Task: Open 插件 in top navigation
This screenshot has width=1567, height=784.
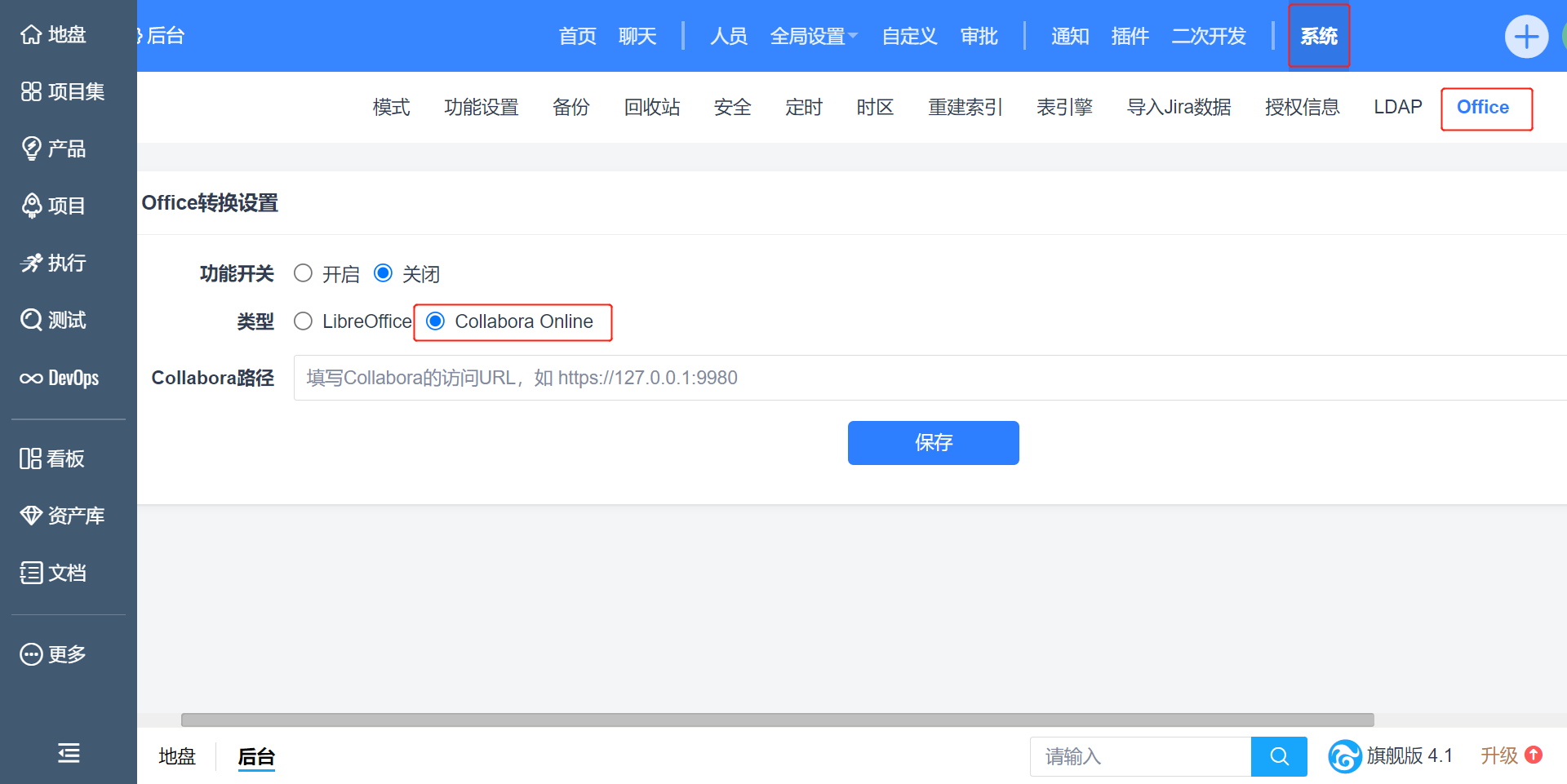Action: (x=1130, y=36)
